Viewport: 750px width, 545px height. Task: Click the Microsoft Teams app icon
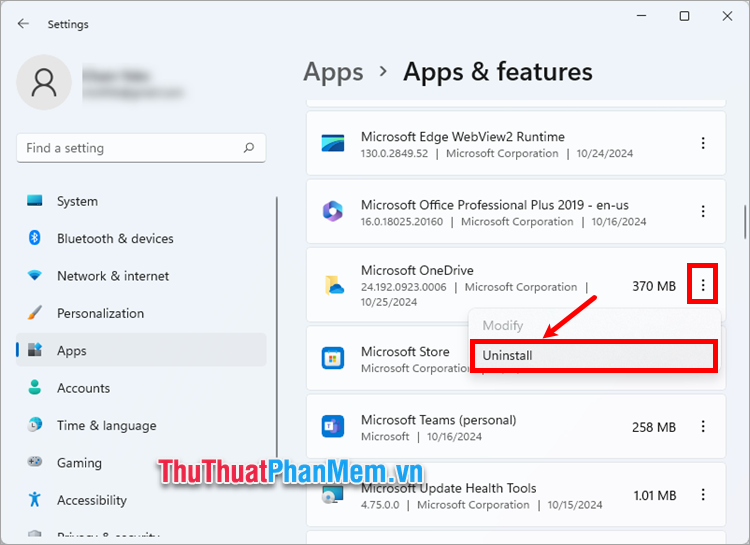pos(332,426)
